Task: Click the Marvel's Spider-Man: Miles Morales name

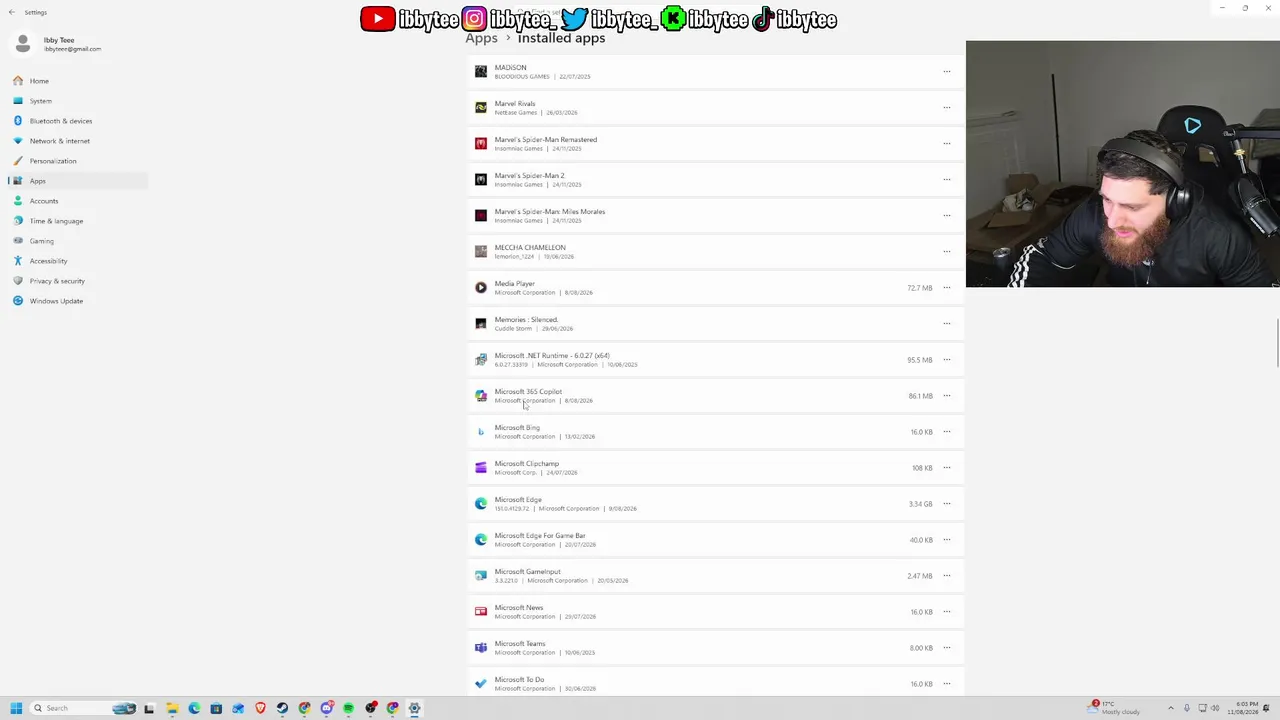Action: (x=549, y=212)
